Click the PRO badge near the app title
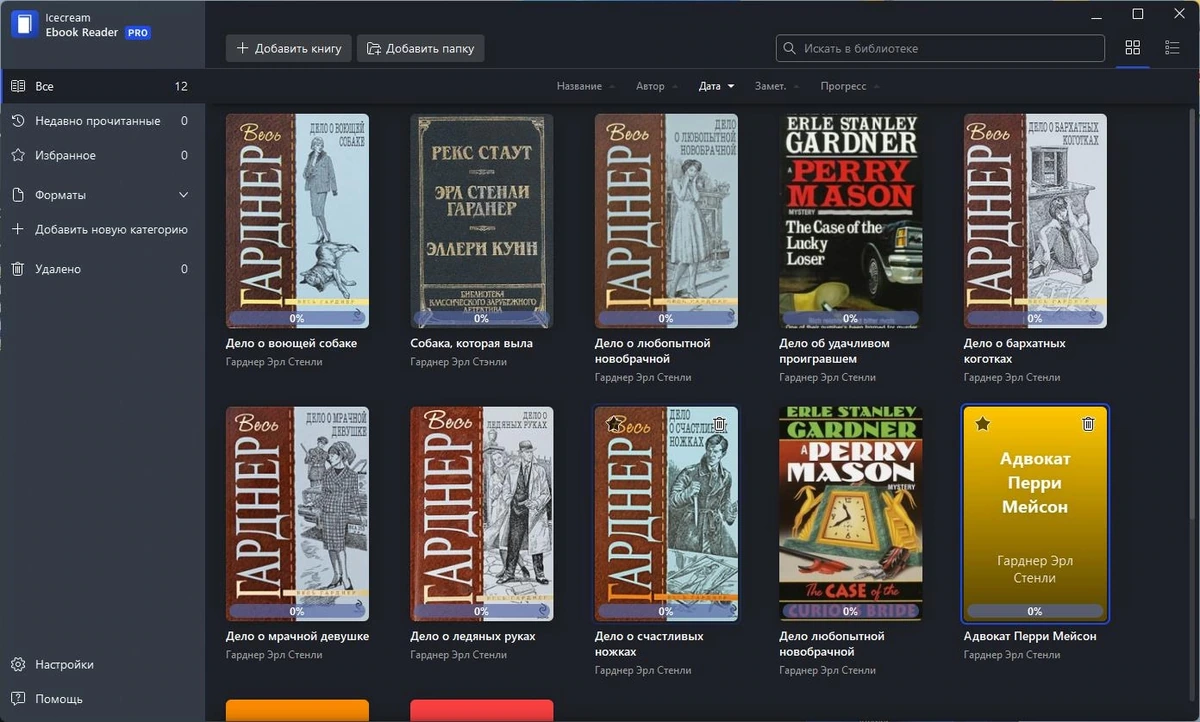 point(137,32)
